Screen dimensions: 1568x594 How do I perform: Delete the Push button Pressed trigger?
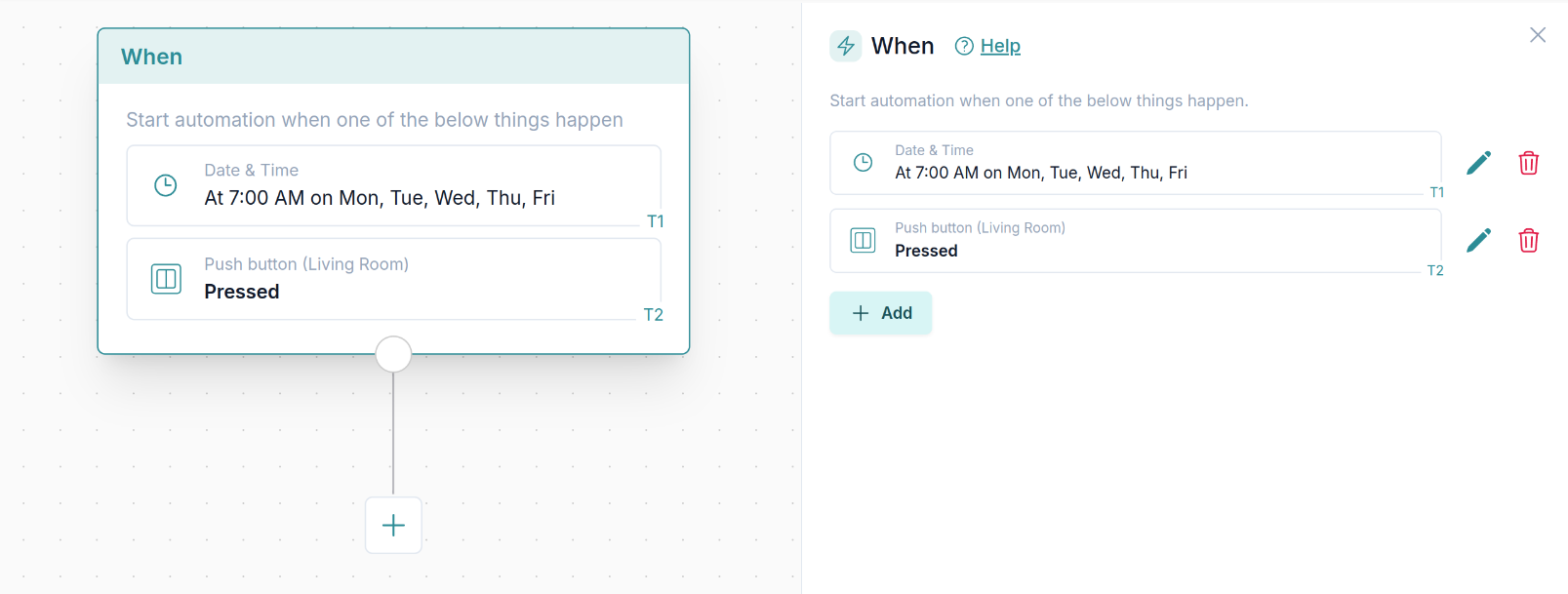pyautogui.click(x=1528, y=240)
